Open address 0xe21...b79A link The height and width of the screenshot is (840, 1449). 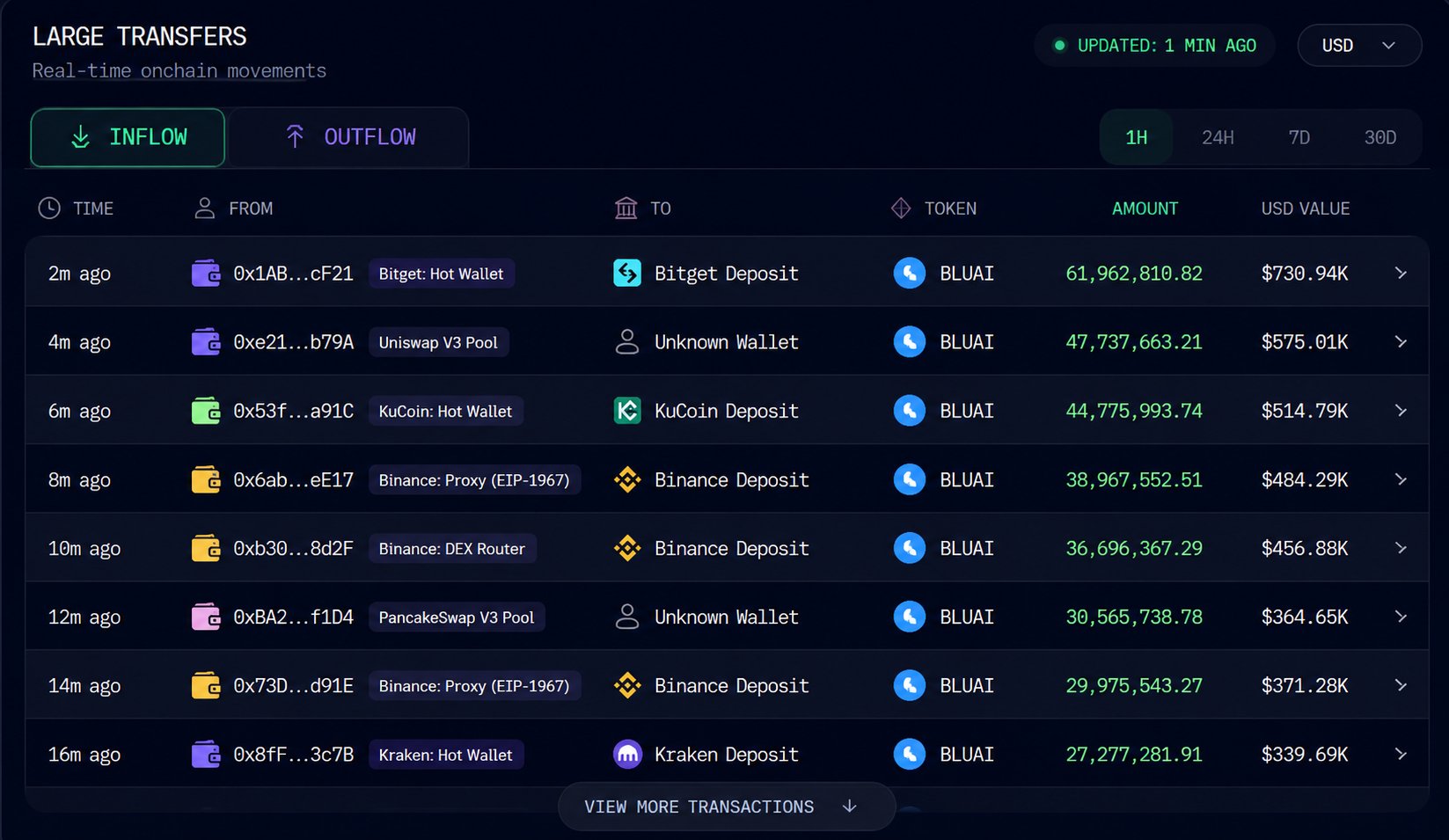point(293,342)
